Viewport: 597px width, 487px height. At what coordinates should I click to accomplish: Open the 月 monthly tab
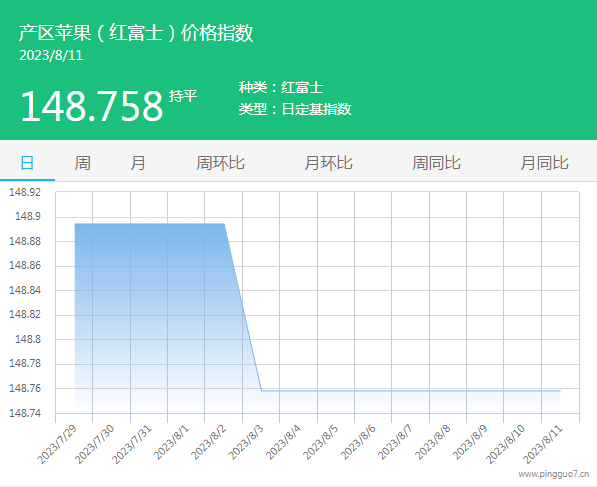[137, 163]
